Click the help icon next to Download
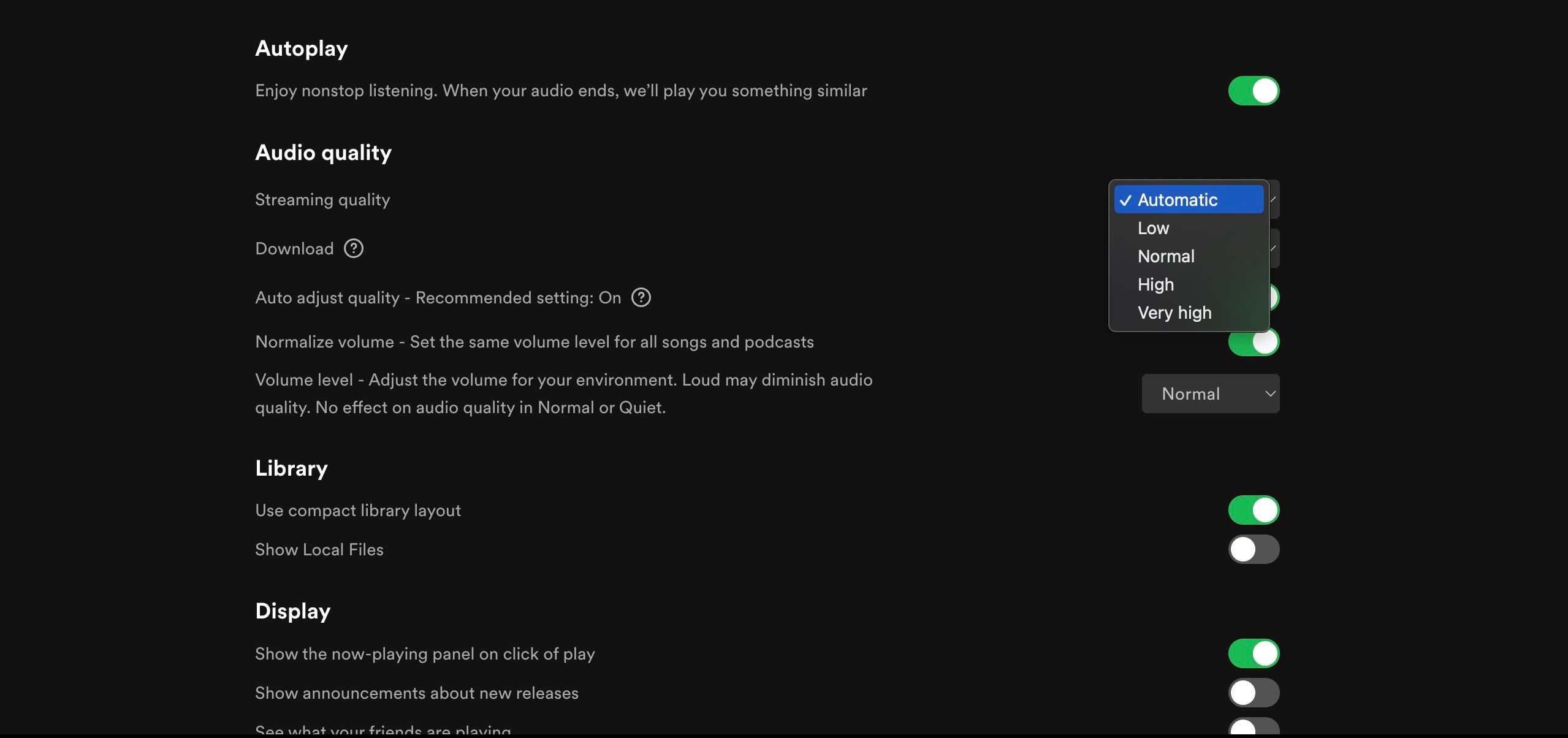Screen dimensions: 1568x738 tap(353, 248)
